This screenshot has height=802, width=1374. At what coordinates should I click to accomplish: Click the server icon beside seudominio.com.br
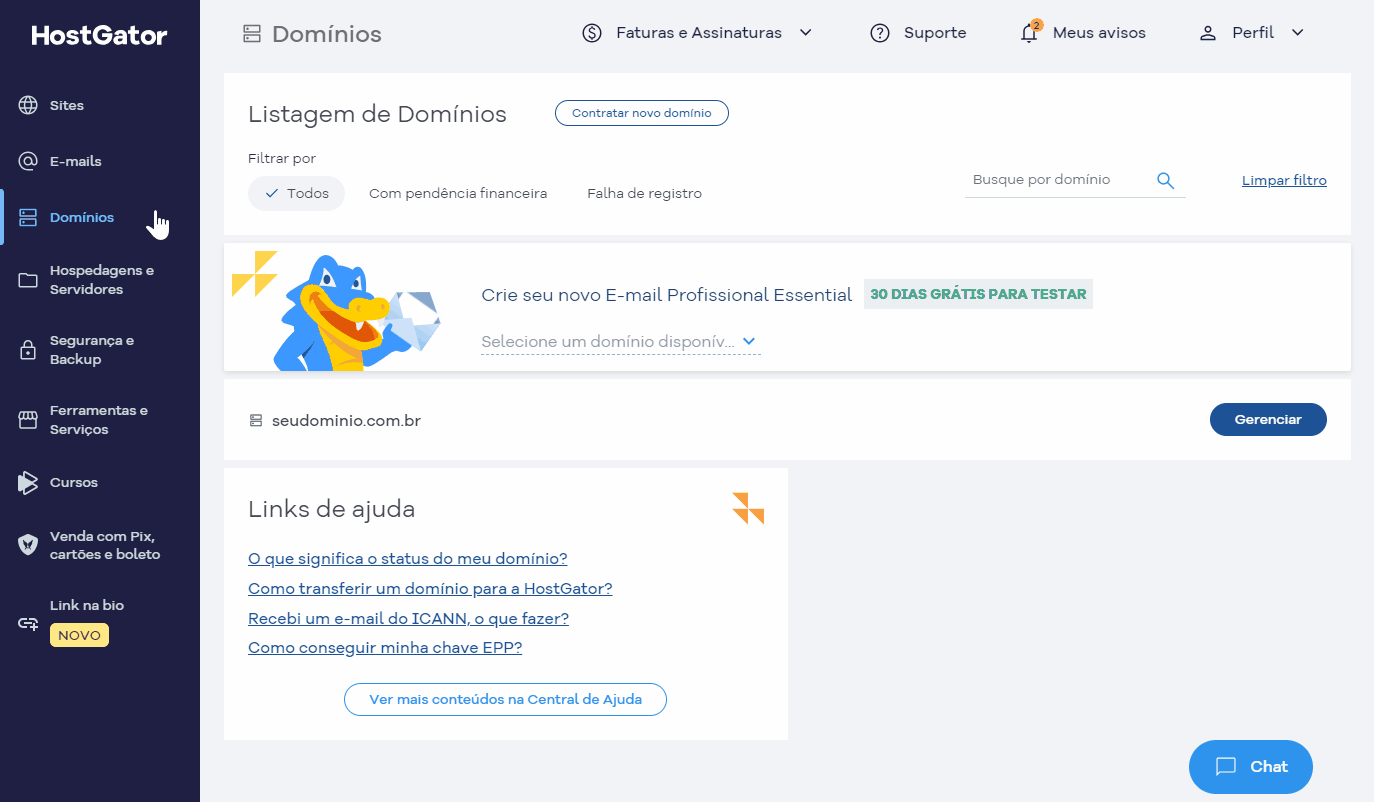click(255, 421)
